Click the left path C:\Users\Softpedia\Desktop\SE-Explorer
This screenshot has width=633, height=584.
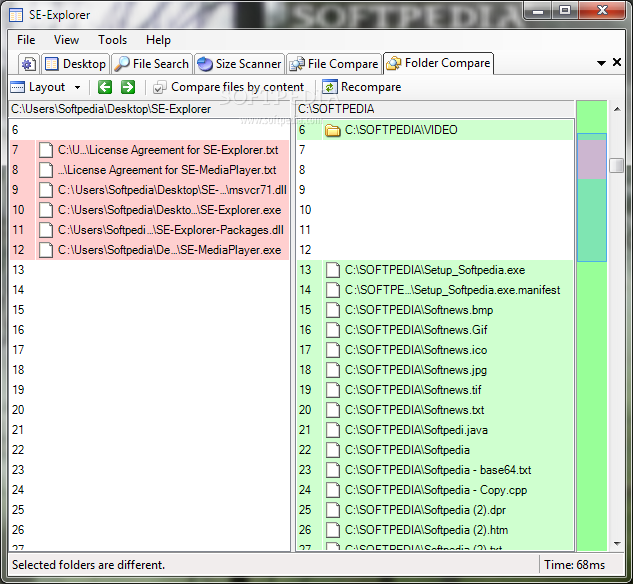click(111, 109)
